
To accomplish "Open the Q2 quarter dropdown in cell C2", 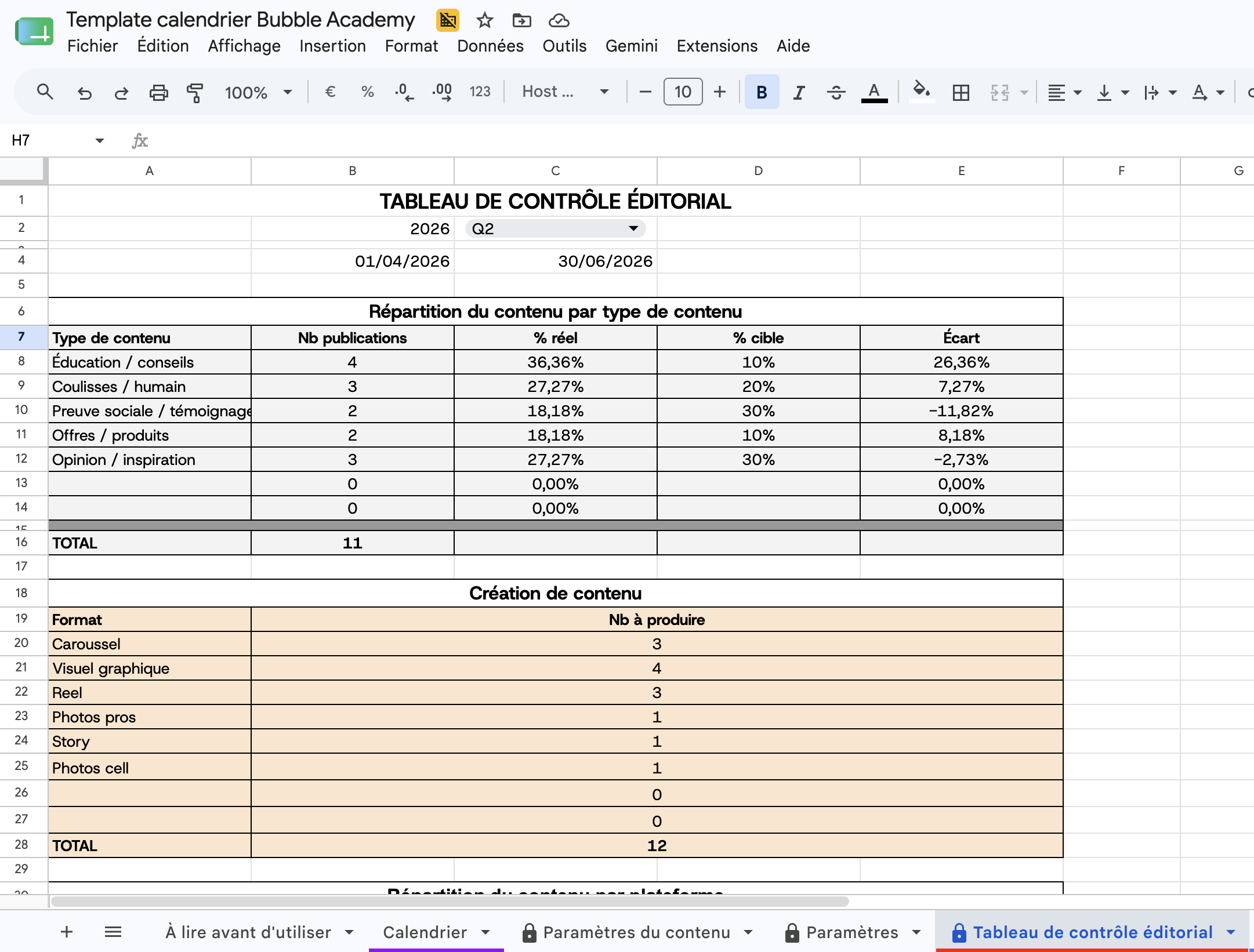I will point(555,228).
